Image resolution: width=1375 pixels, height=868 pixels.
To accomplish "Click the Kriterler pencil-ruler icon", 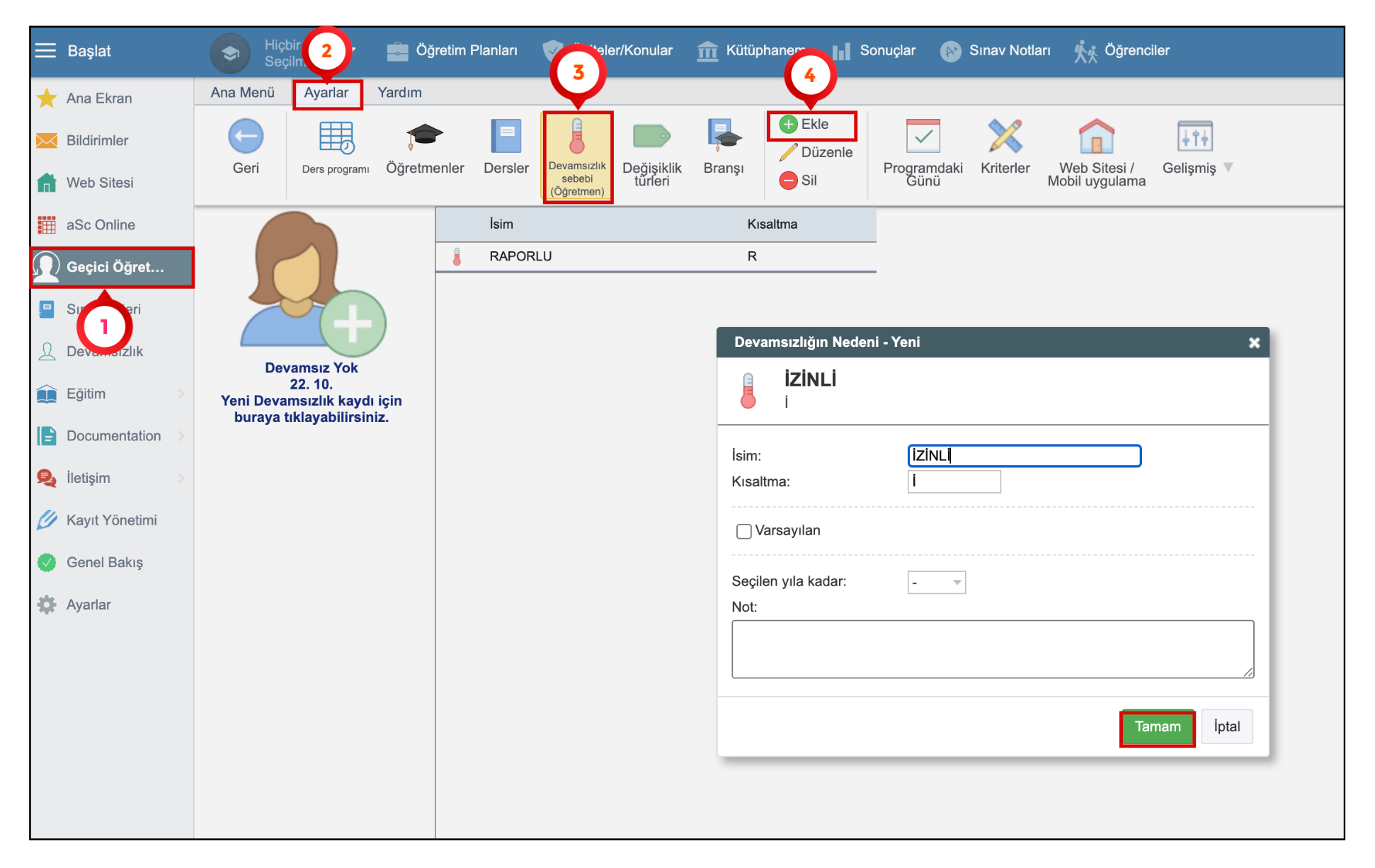I will [x=1004, y=136].
